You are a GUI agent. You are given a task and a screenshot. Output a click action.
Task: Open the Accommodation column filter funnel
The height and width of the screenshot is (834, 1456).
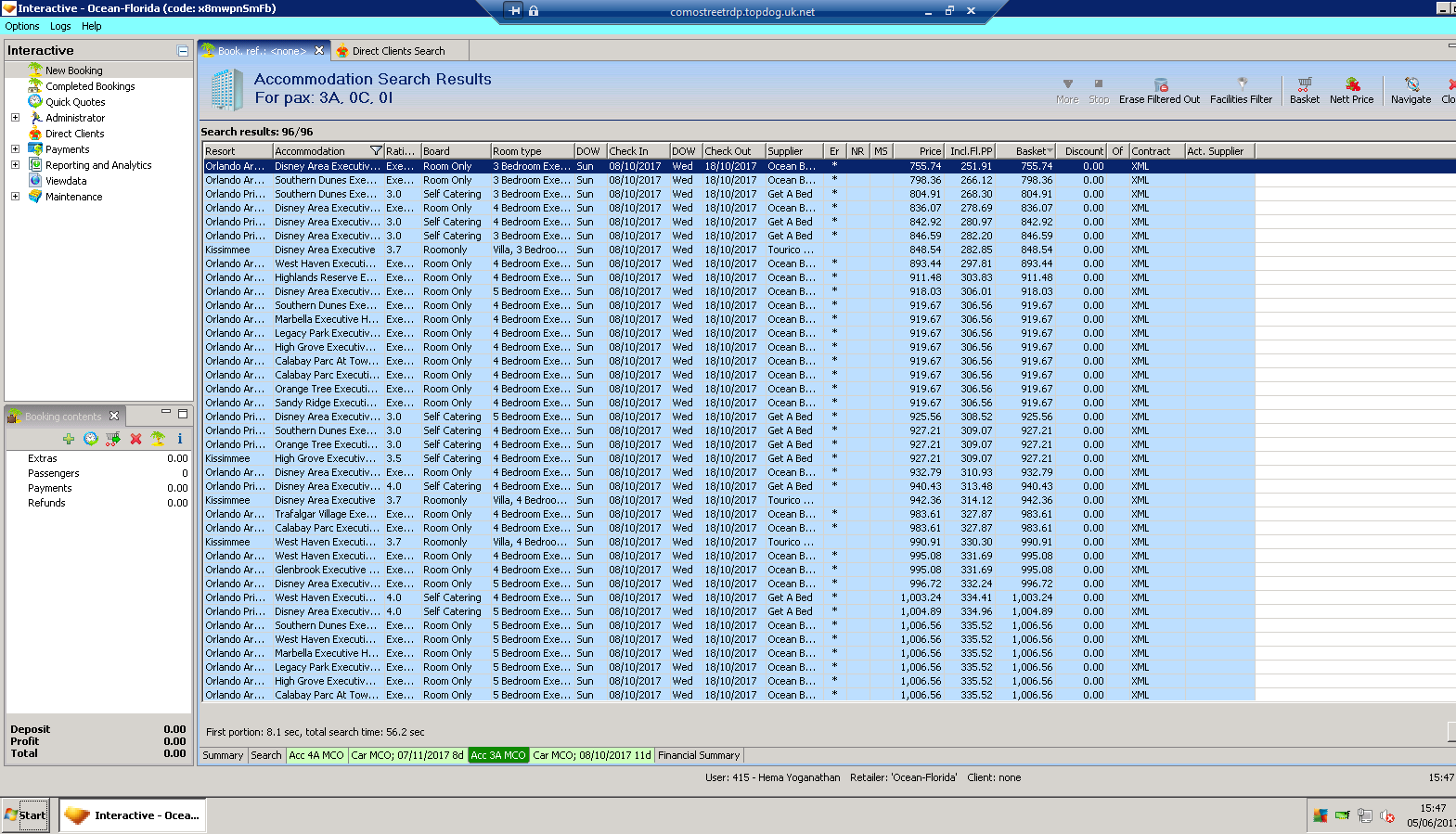pyautogui.click(x=376, y=151)
